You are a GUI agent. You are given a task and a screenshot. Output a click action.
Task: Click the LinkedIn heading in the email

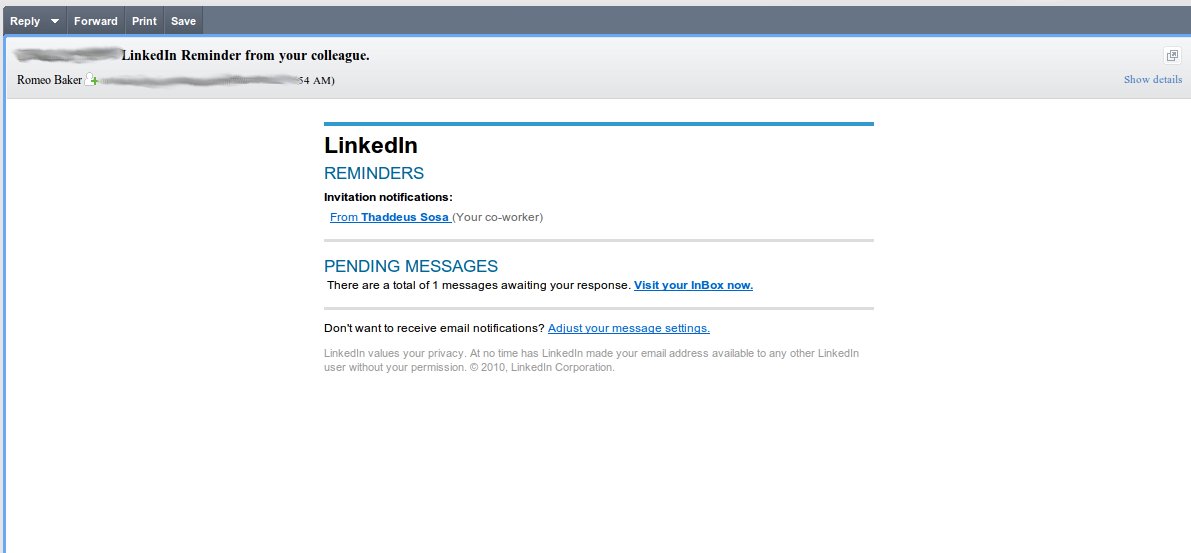pyautogui.click(x=371, y=146)
